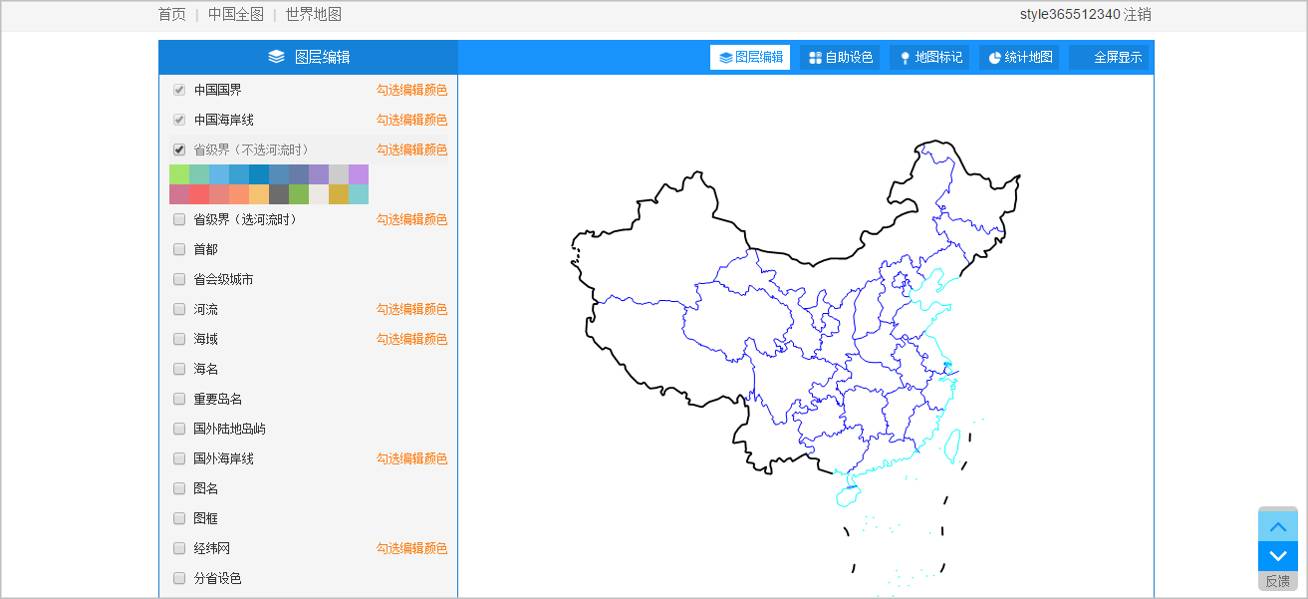Switch to the 图层编辑 toolbar tab

(750, 57)
